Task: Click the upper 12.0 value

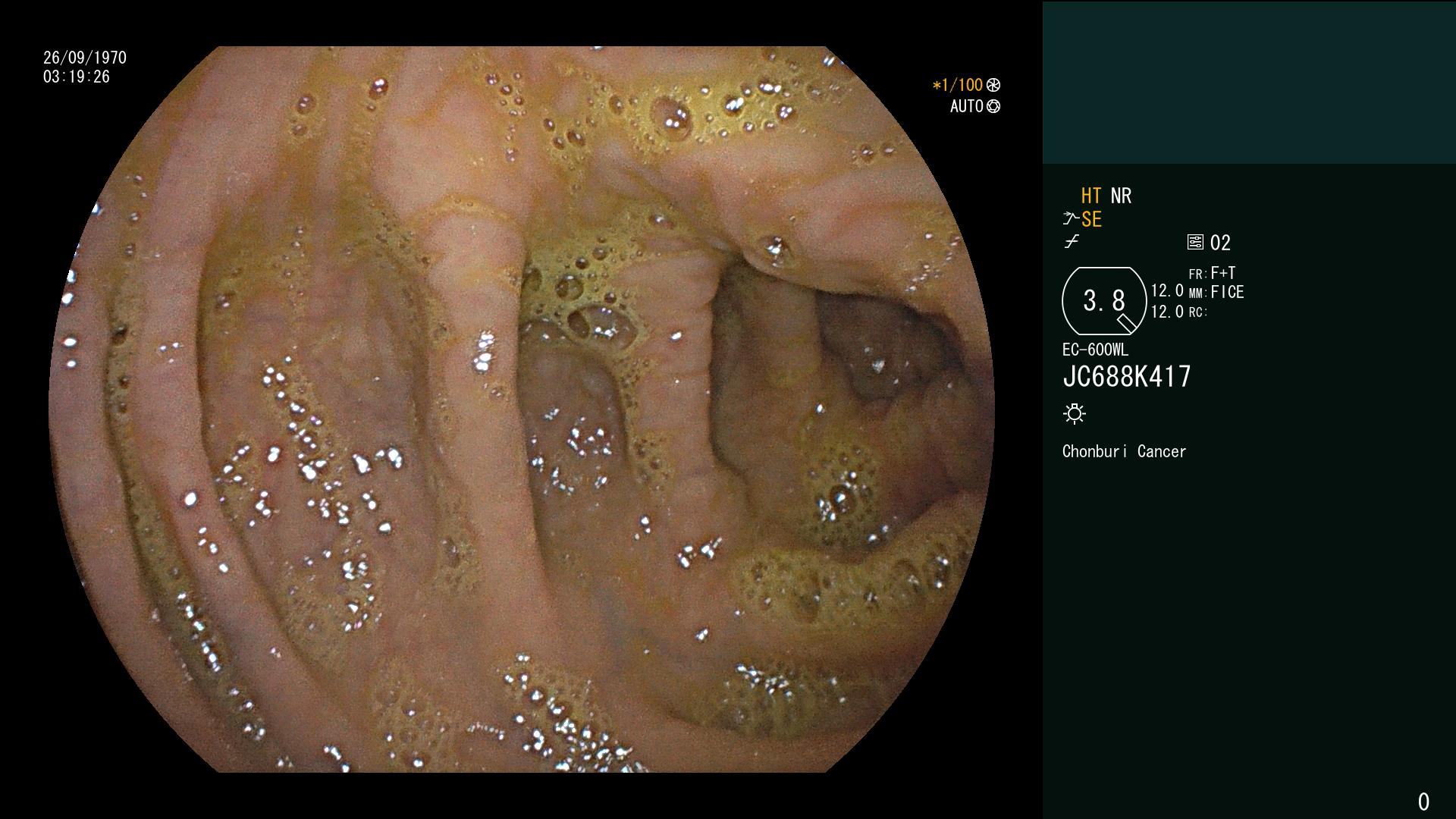Action: (1167, 290)
